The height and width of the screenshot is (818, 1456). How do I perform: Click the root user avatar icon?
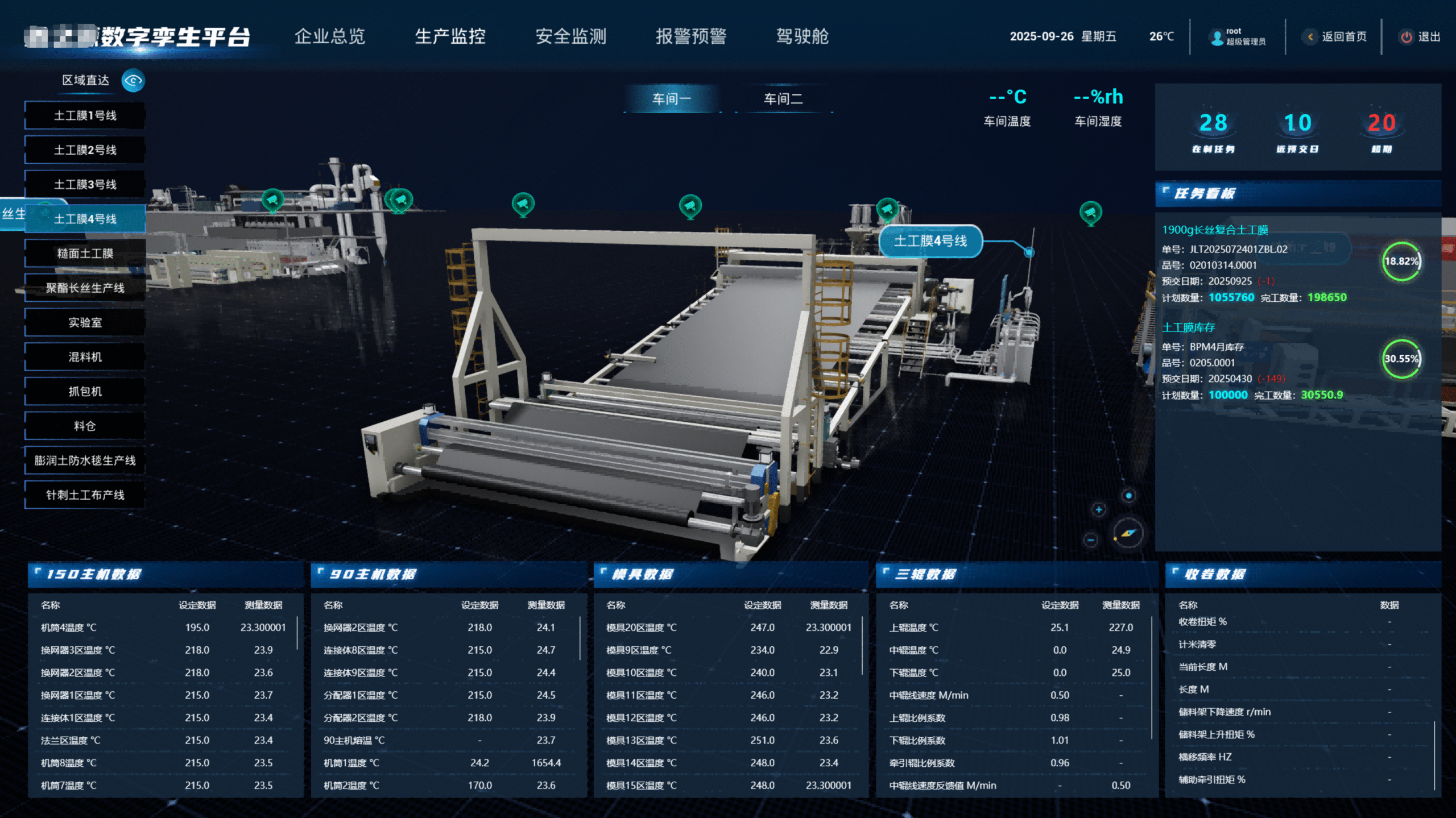click(x=1217, y=37)
